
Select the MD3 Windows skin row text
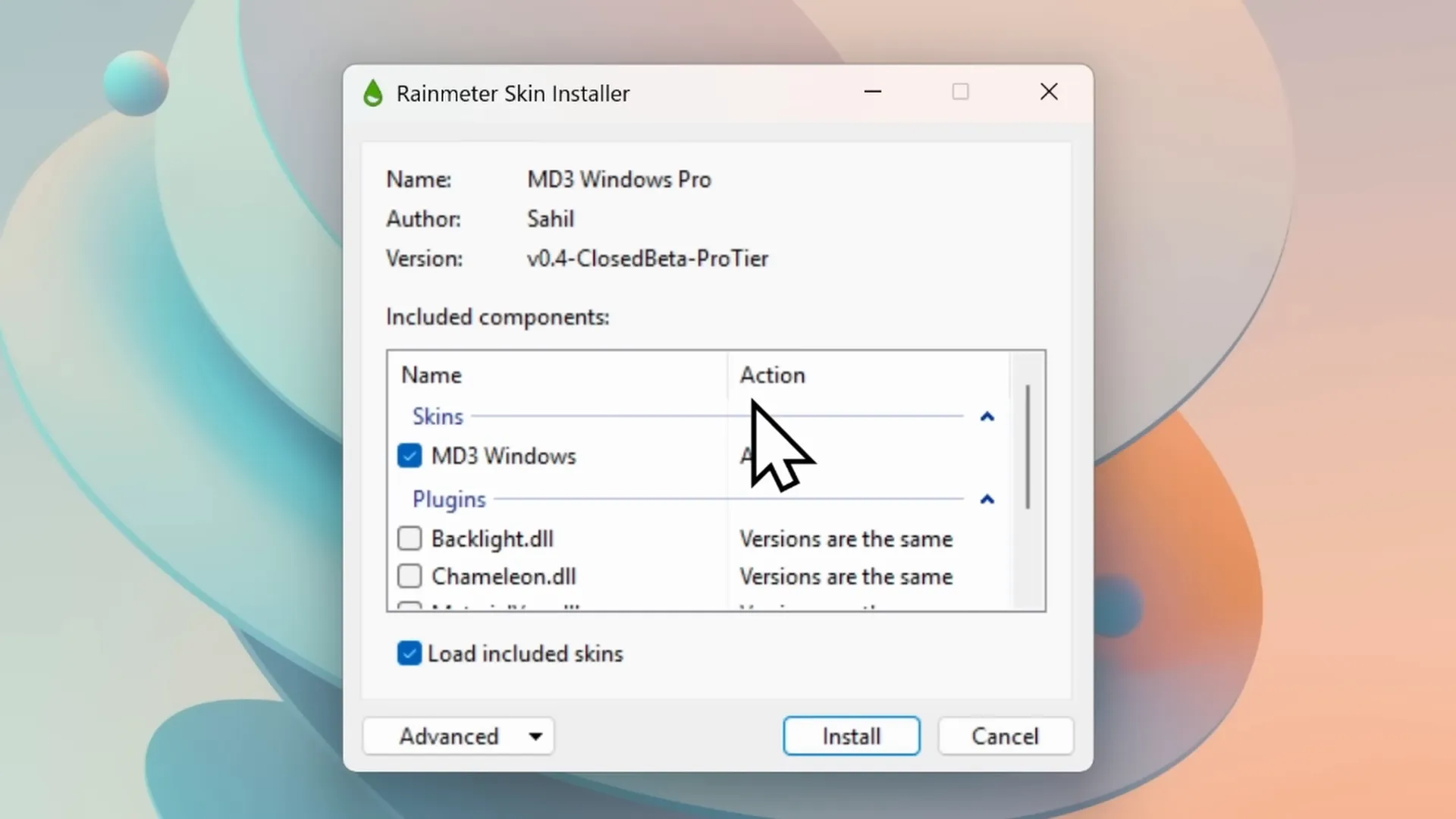click(x=504, y=456)
